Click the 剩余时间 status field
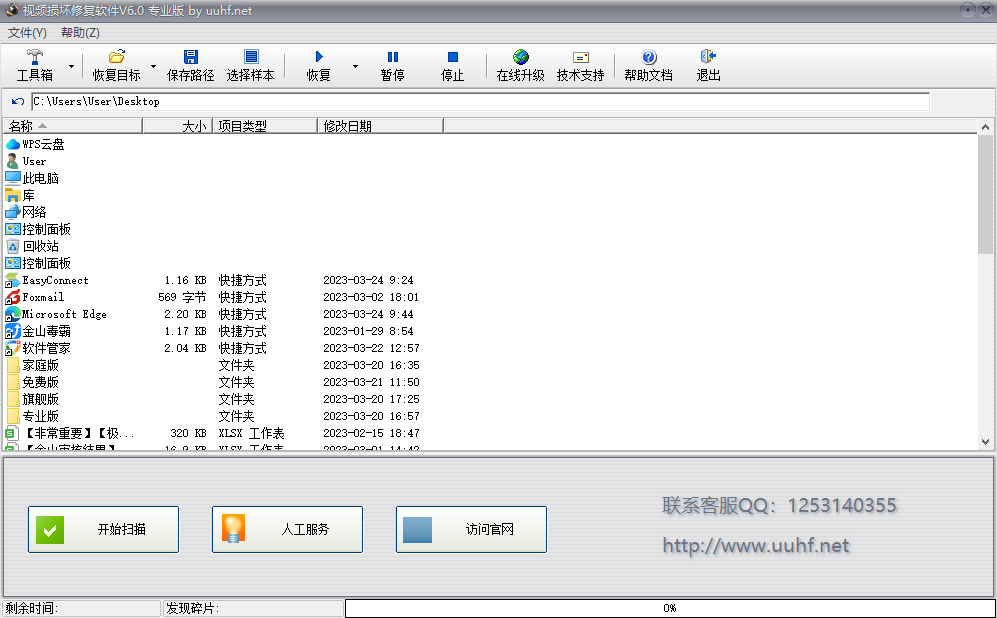The image size is (997, 618). click(81, 608)
